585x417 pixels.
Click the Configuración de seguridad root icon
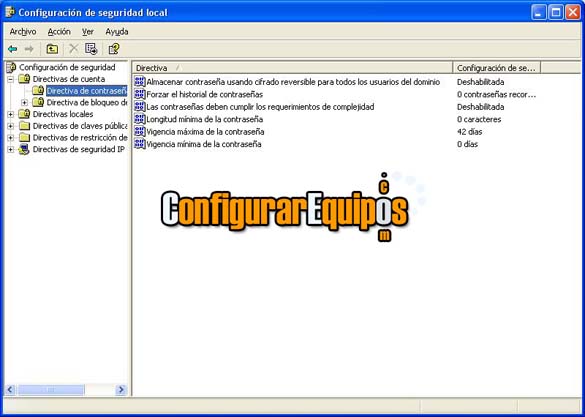coord(12,68)
